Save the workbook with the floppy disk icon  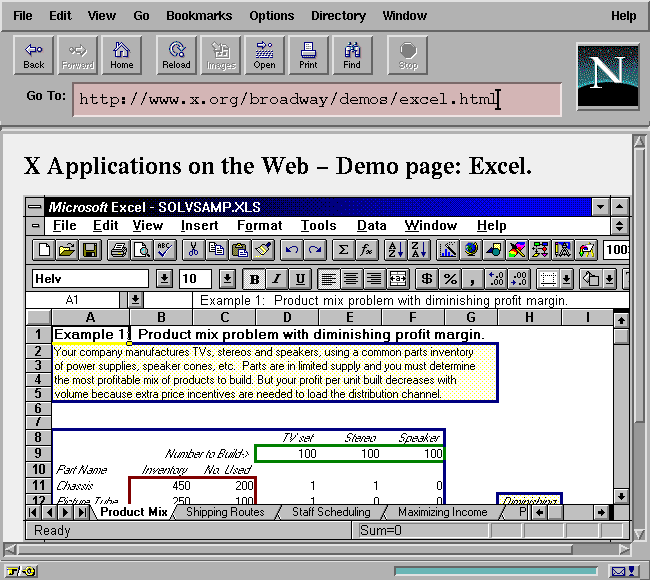point(89,250)
